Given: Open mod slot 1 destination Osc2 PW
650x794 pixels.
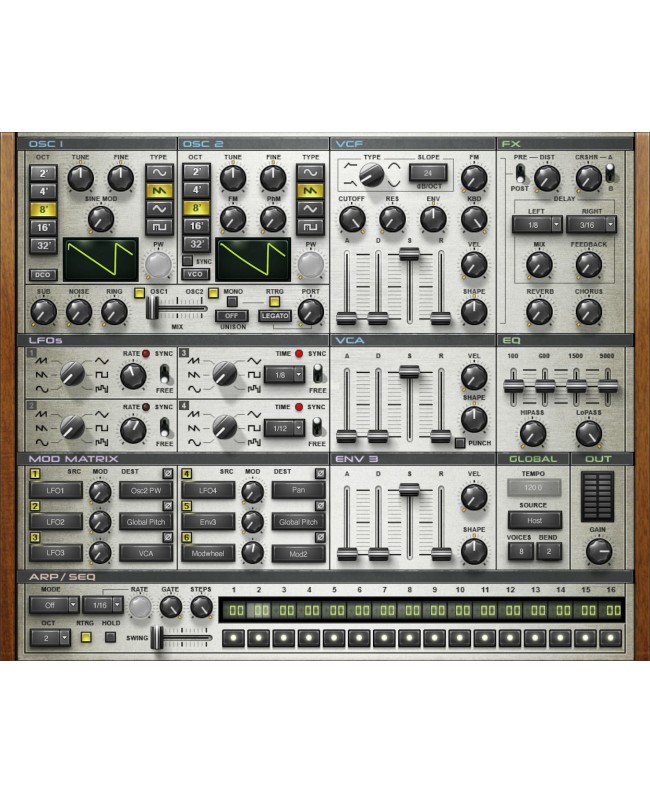Looking at the screenshot, I should [x=146, y=490].
